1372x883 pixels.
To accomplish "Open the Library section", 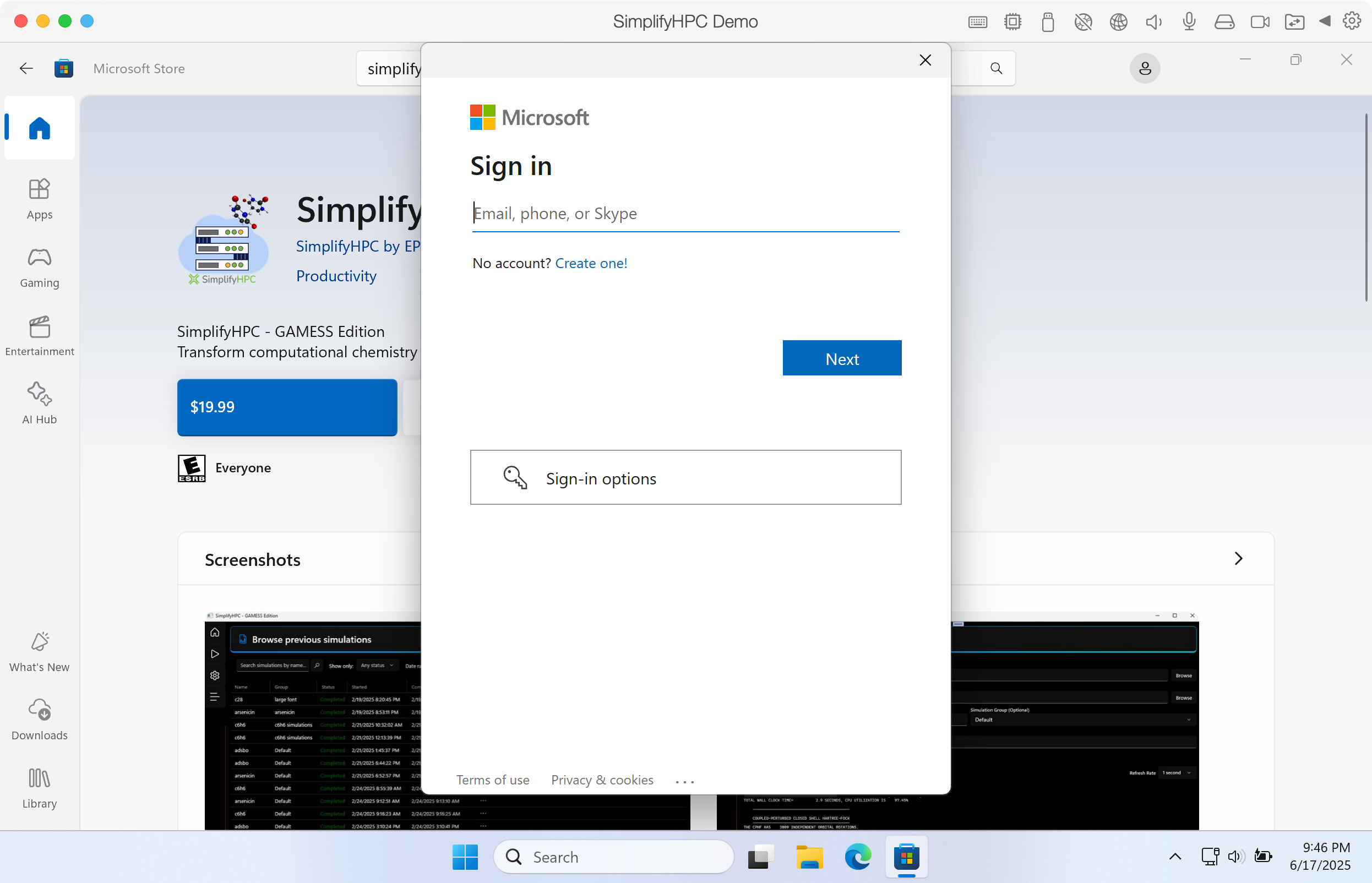I will (39, 788).
